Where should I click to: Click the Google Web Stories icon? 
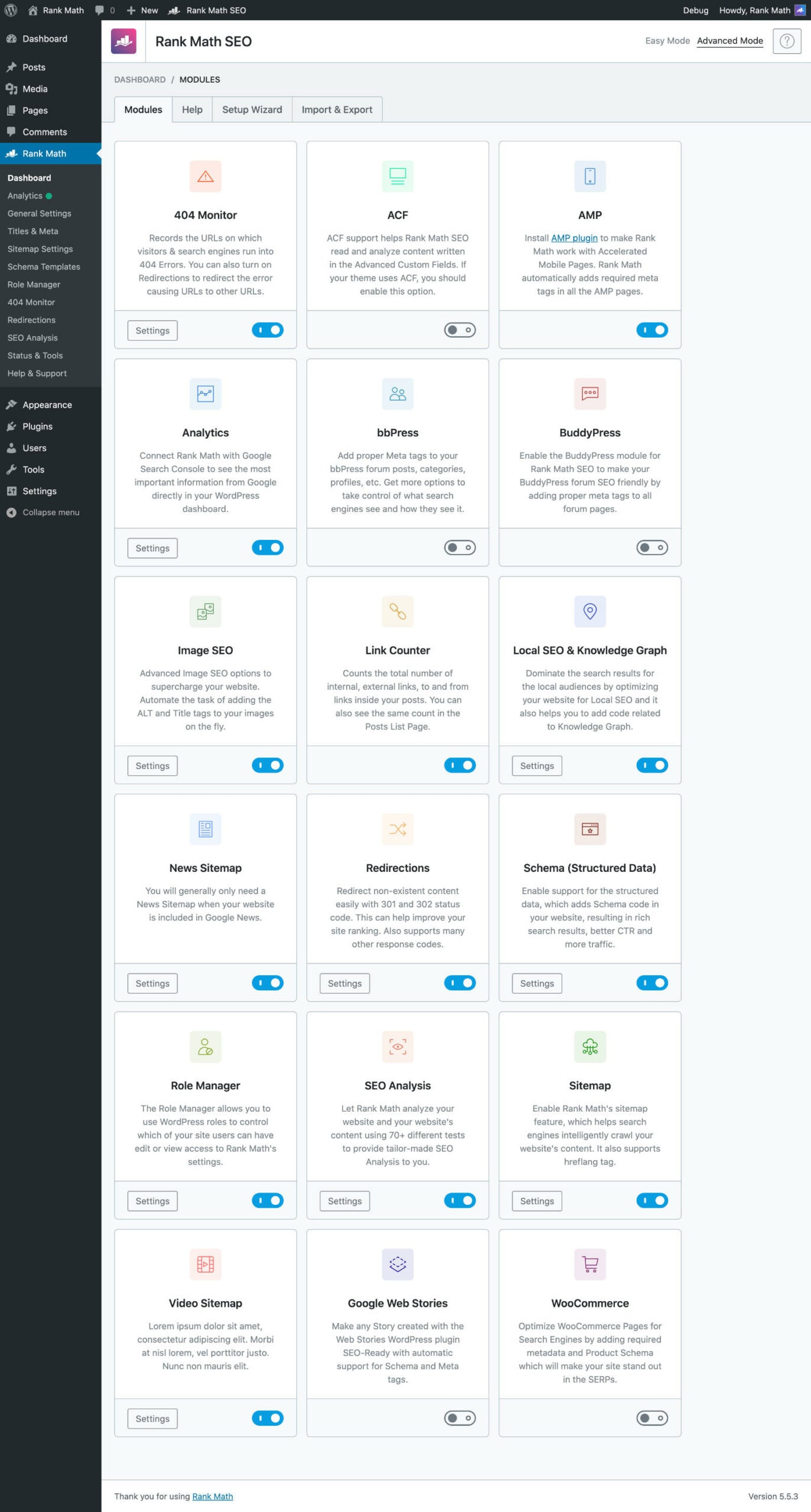[x=398, y=1265]
